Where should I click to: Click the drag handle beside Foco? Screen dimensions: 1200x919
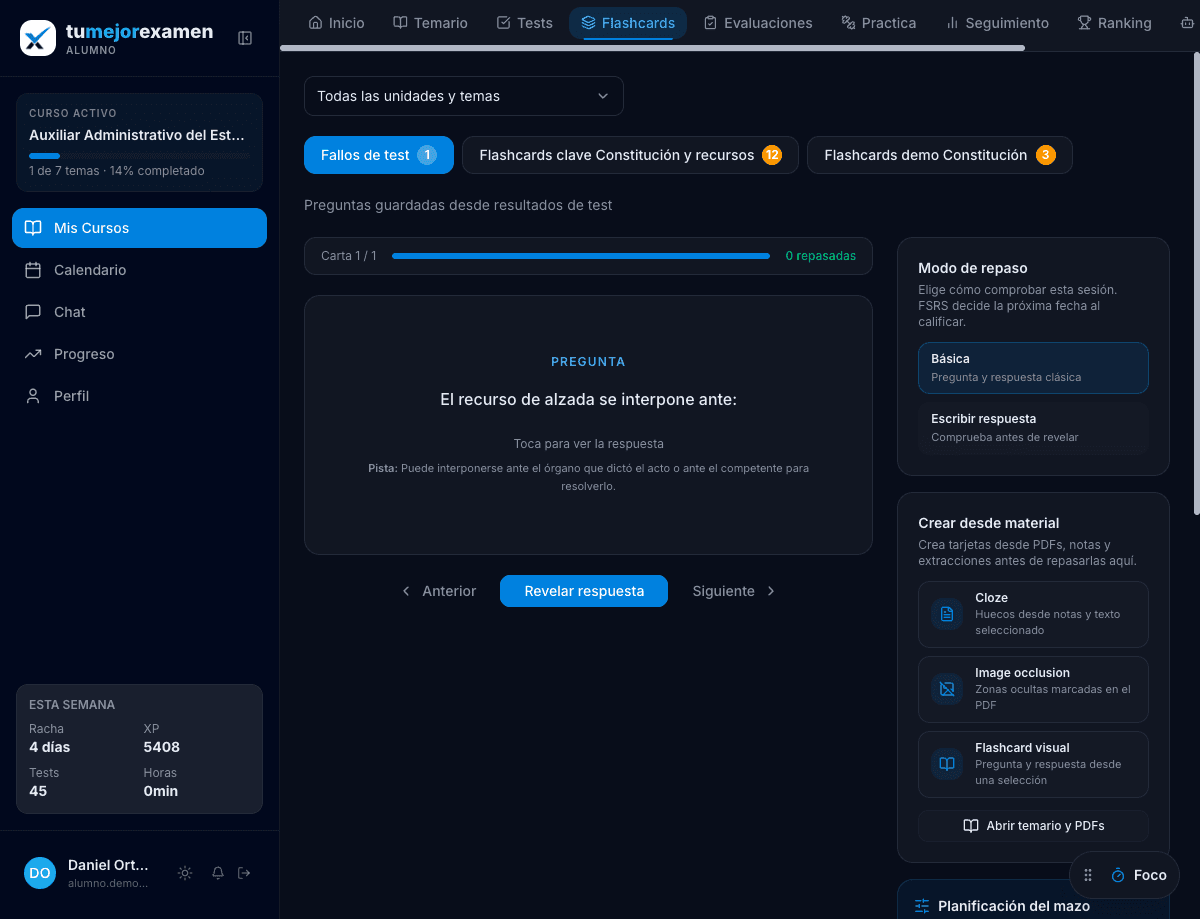click(1088, 875)
